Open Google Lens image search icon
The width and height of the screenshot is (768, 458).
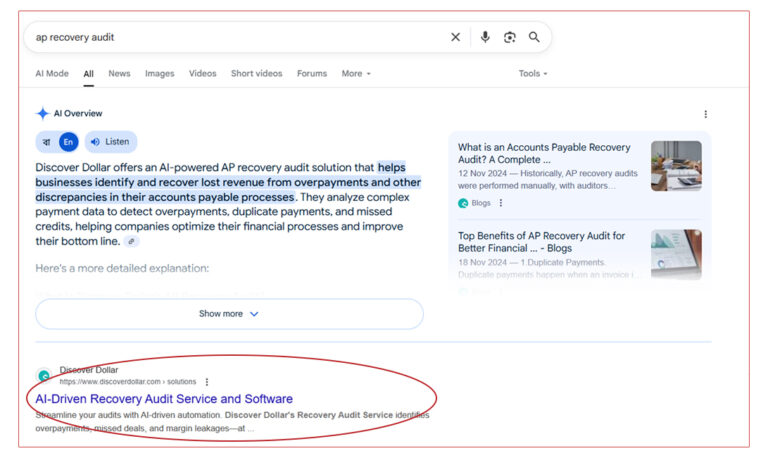tap(510, 37)
